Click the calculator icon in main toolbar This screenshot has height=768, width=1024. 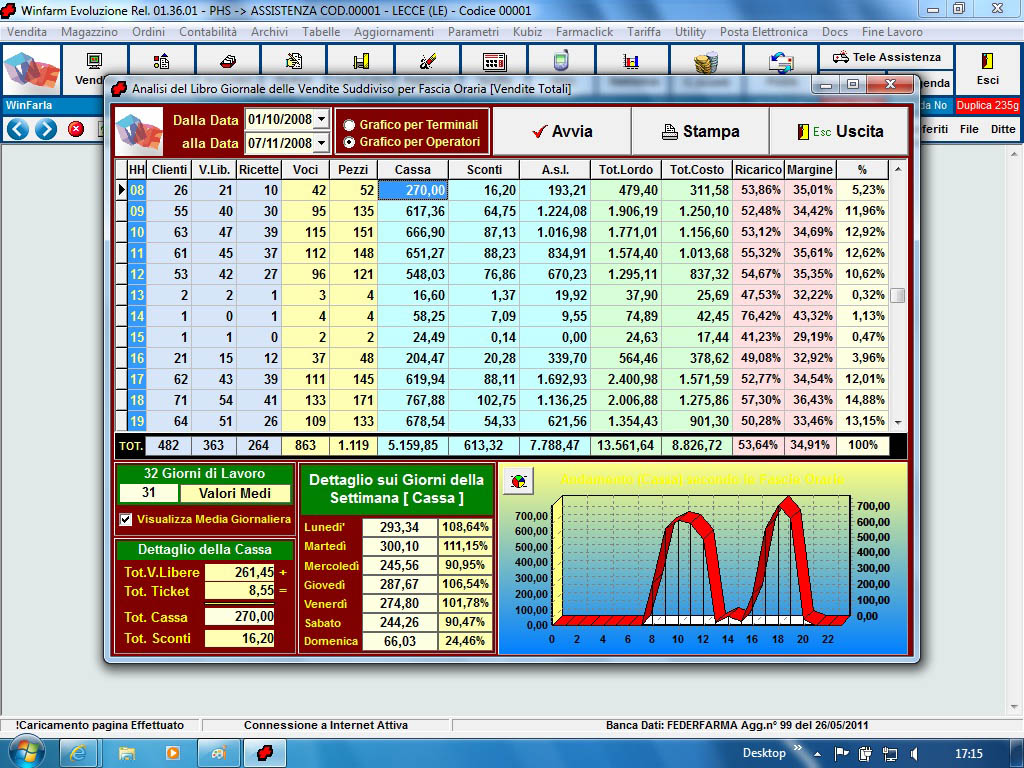pyautogui.click(x=493, y=61)
